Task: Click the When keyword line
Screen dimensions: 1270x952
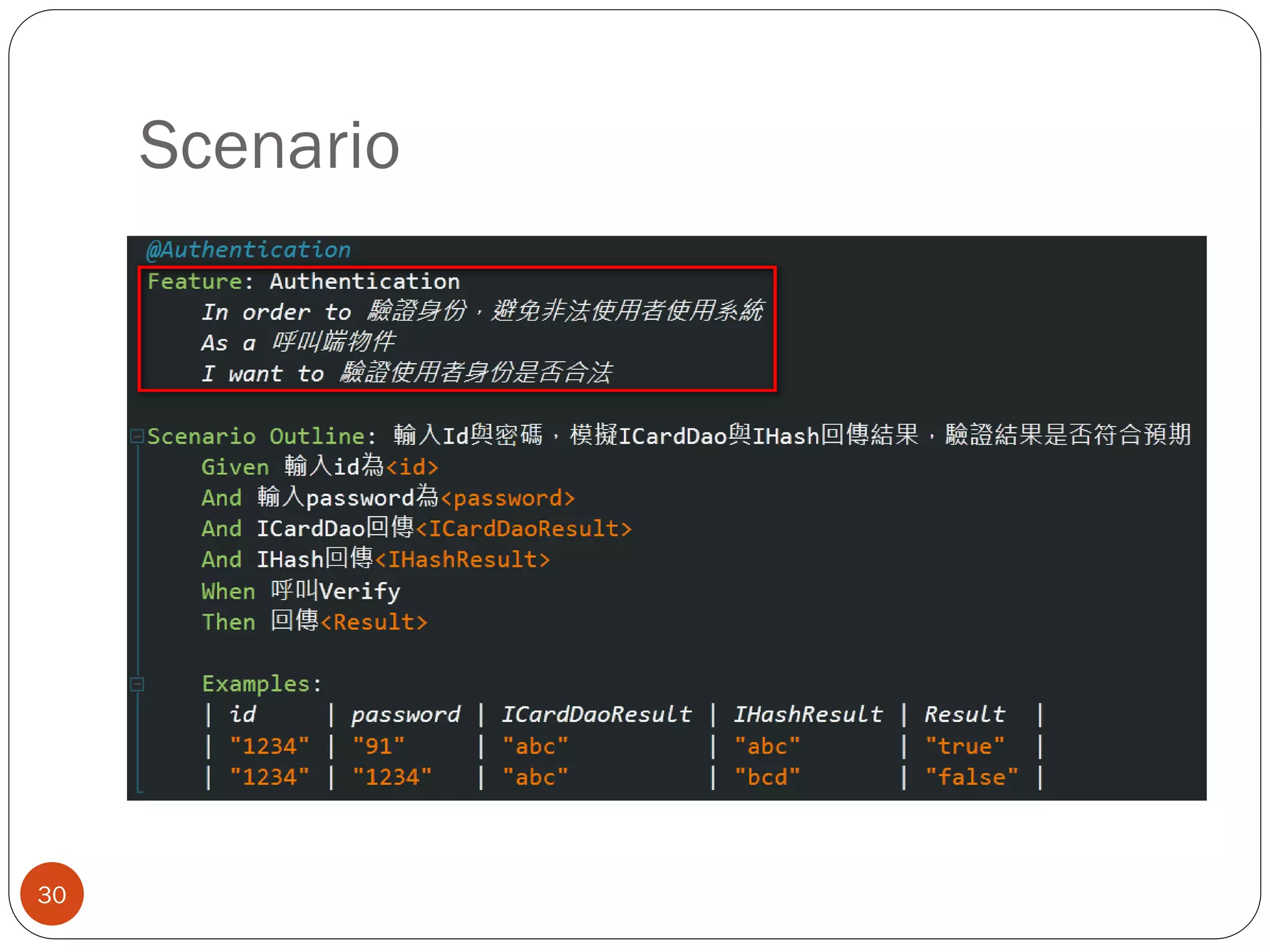Action: [228, 591]
